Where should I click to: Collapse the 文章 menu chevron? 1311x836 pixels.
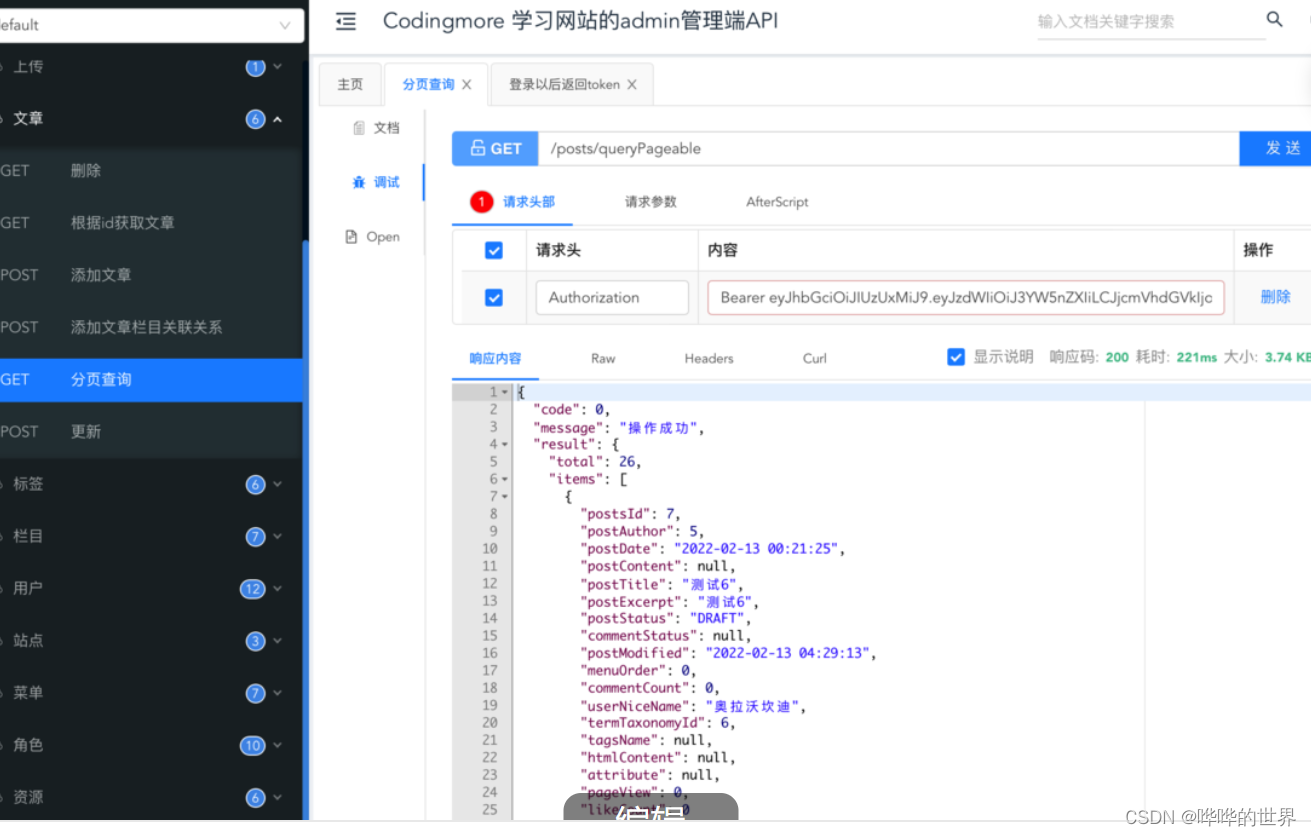click(x=278, y=119)
